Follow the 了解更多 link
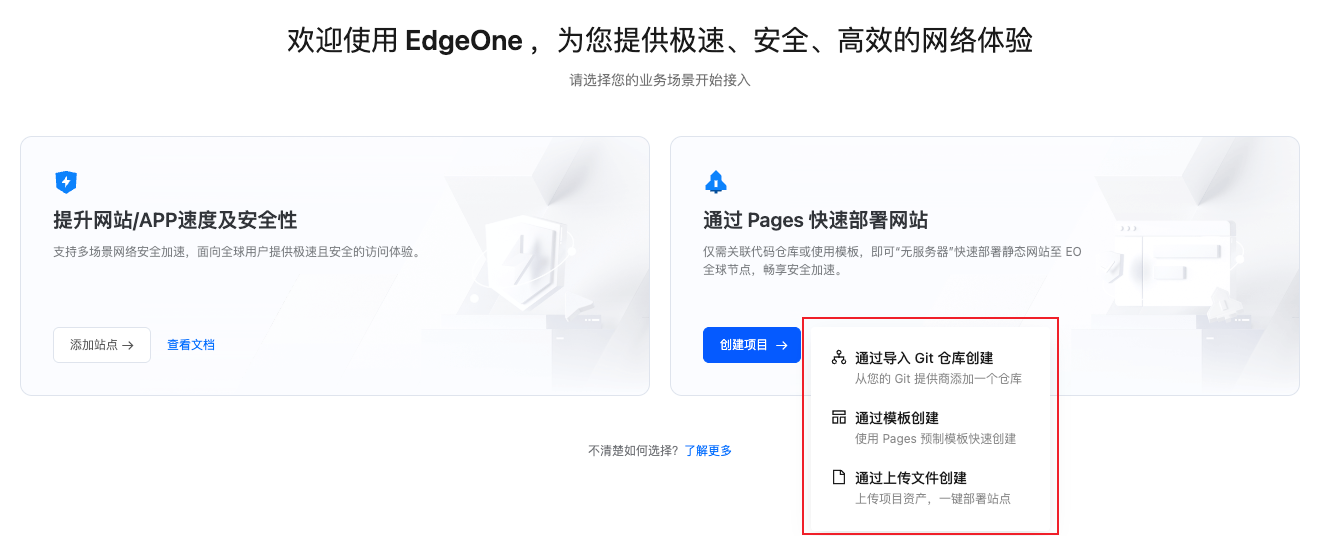Screen dimensions: 1327x536 point(708,451)
